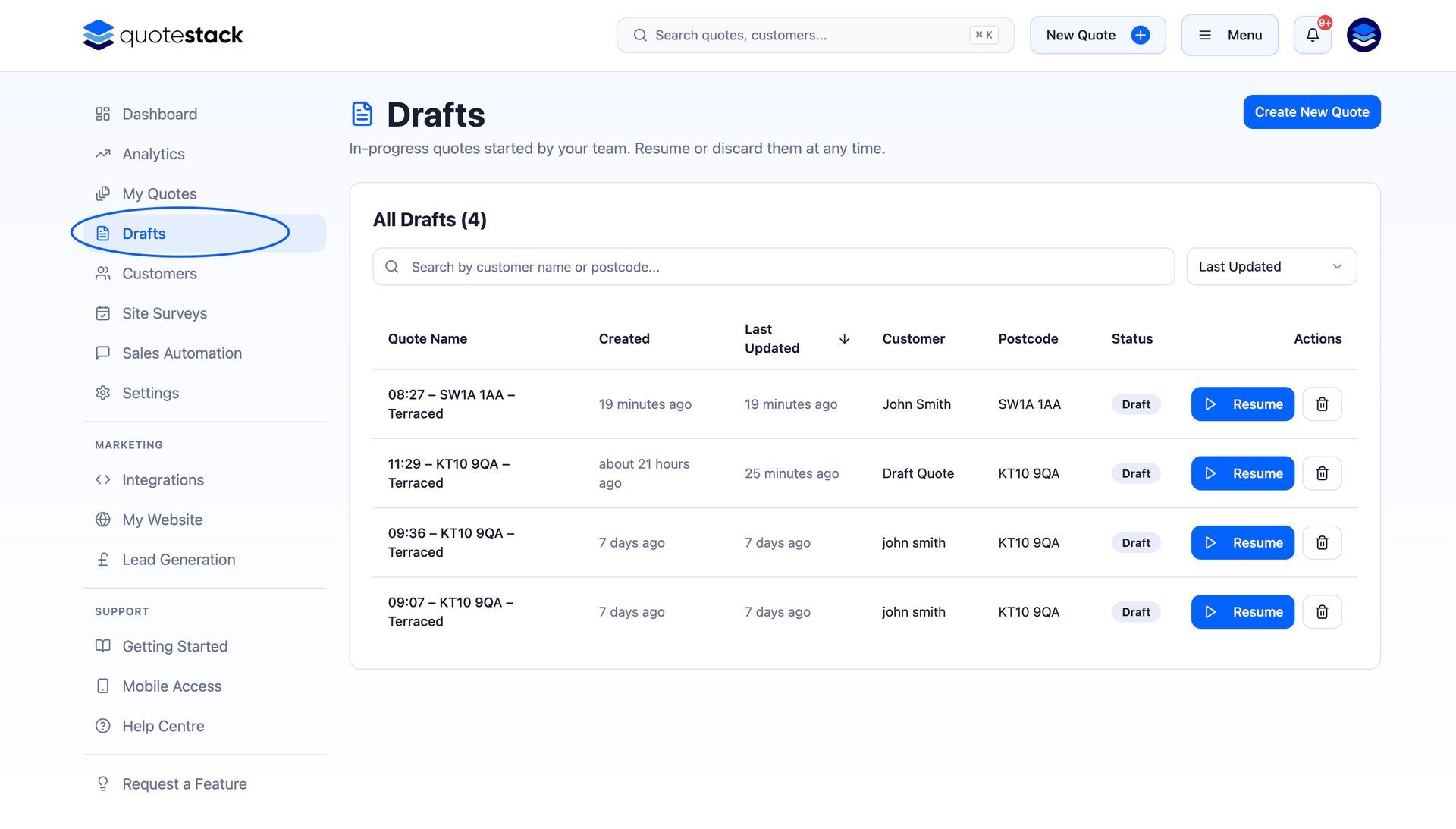Image resolution: width=1456 pixels, height=829 pixels.
Task: Click trash icon for 09:36 draft
Action: click(x=1321, y=543)
